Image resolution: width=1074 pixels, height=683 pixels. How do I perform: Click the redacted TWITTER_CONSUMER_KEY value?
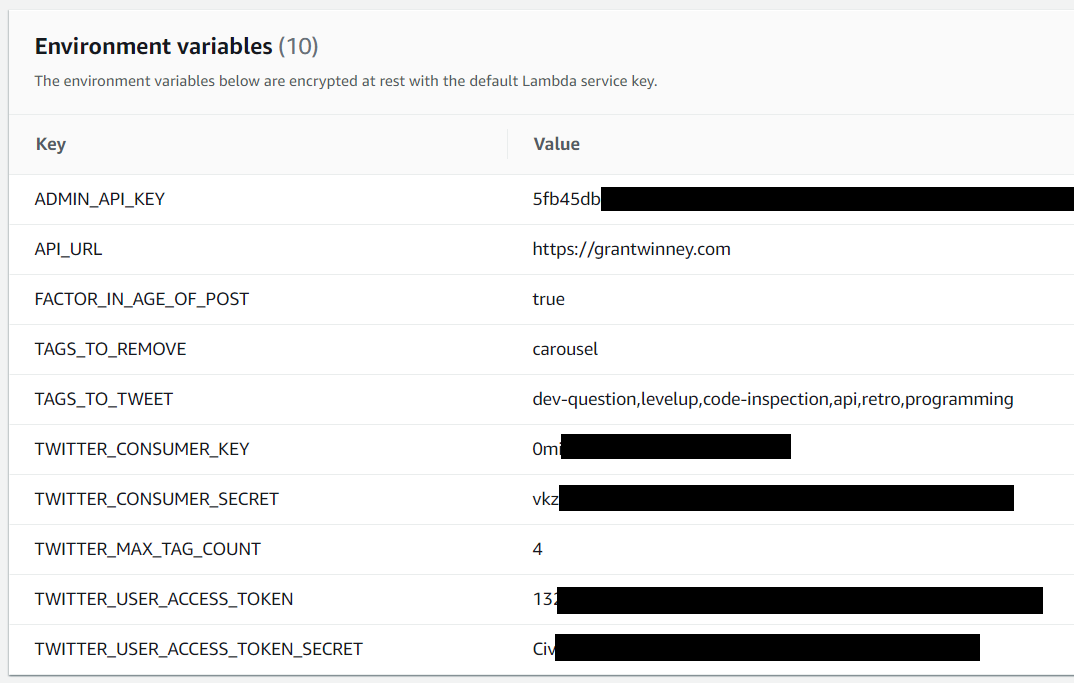tap(661, 447)
